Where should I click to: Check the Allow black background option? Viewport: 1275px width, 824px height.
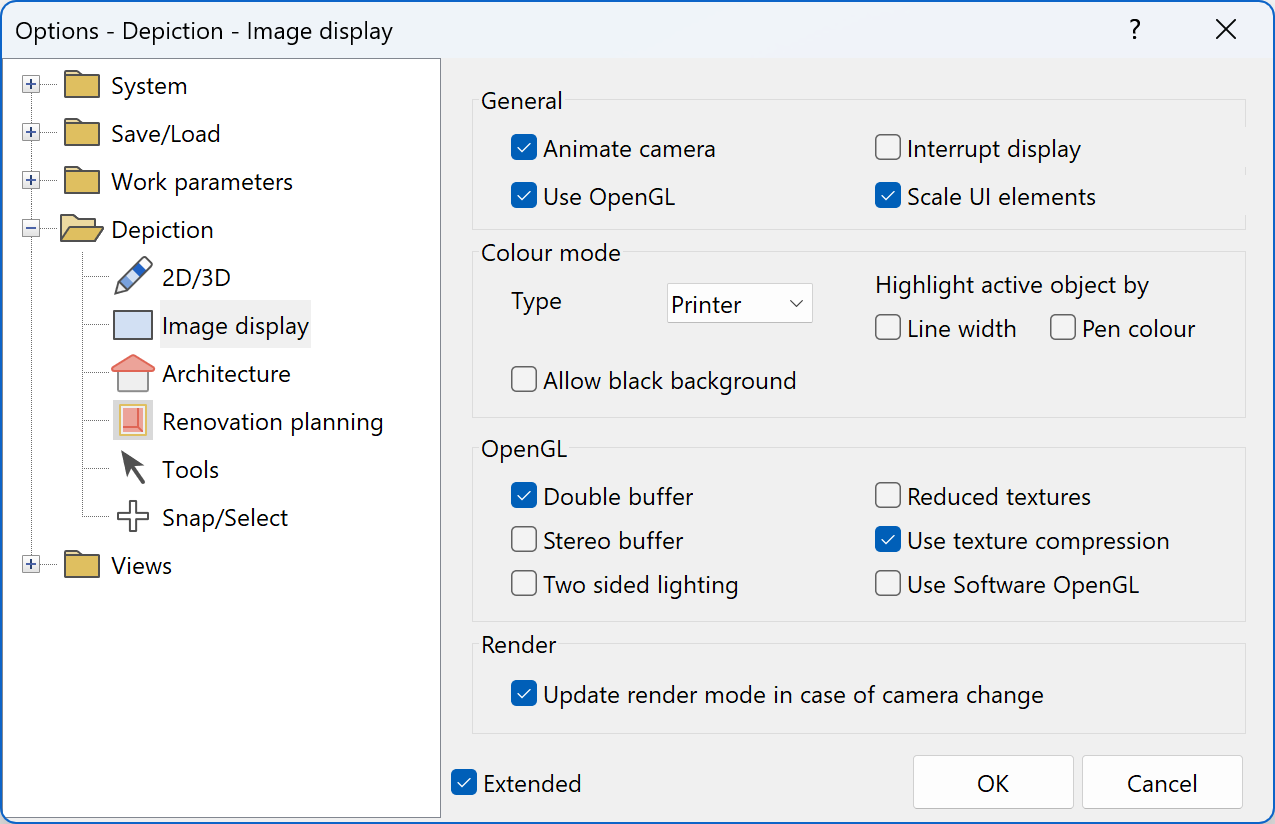(524, 379)
